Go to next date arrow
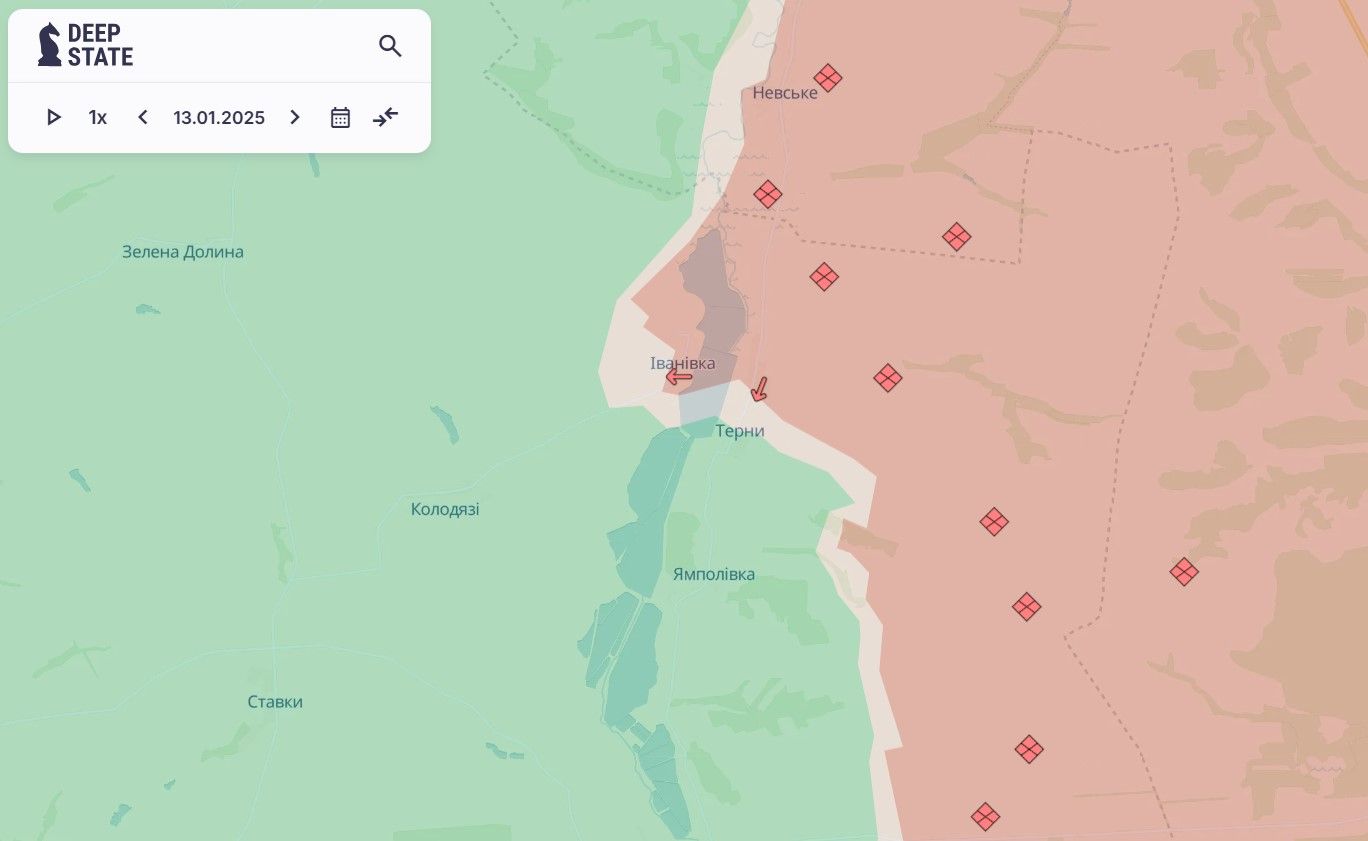 294,118
